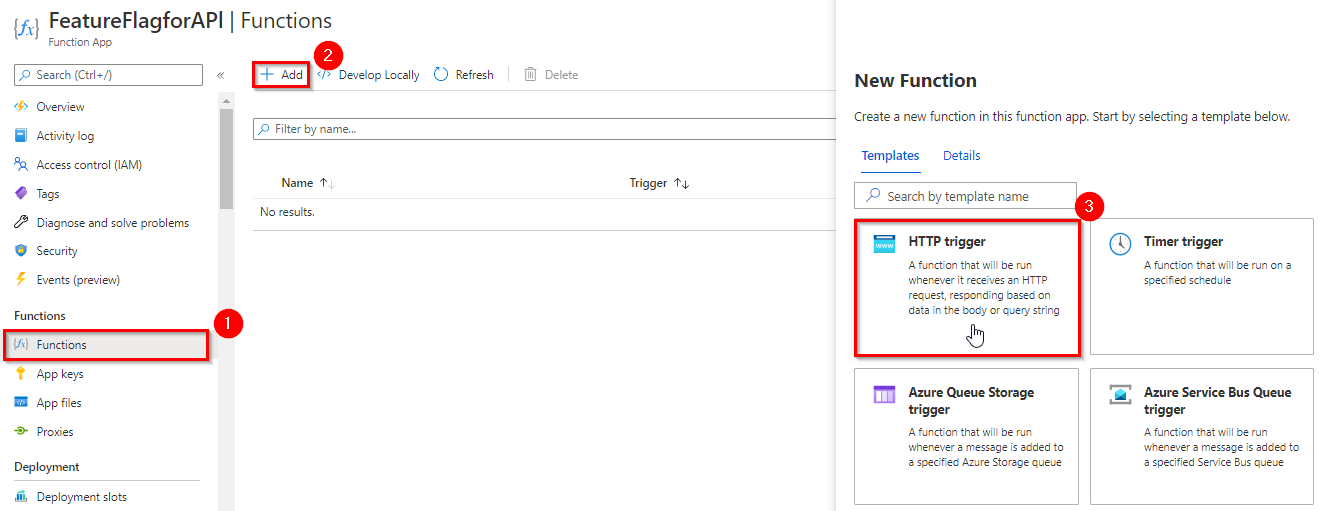Click the Events lightning bolt icon

pos(21,280)
